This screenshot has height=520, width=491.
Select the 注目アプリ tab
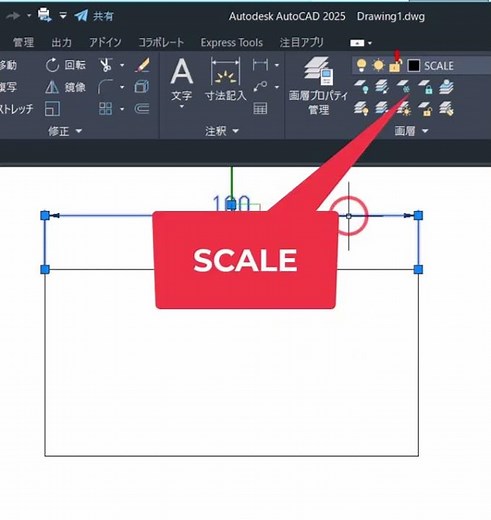tap(302, 42)
